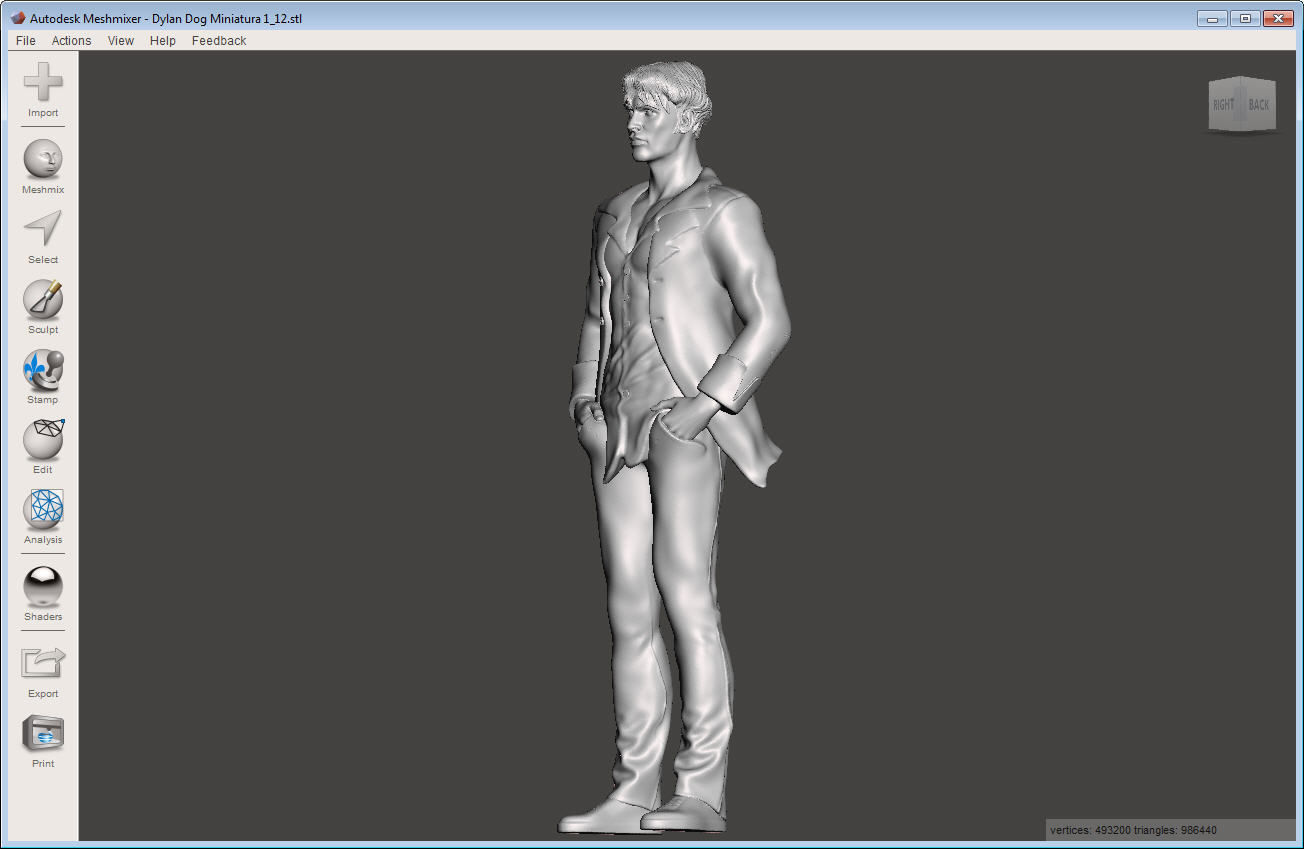Open the Meshmix tool
Image resolution: width=1304 pixels, height=849 pixels.
point(43,159)
